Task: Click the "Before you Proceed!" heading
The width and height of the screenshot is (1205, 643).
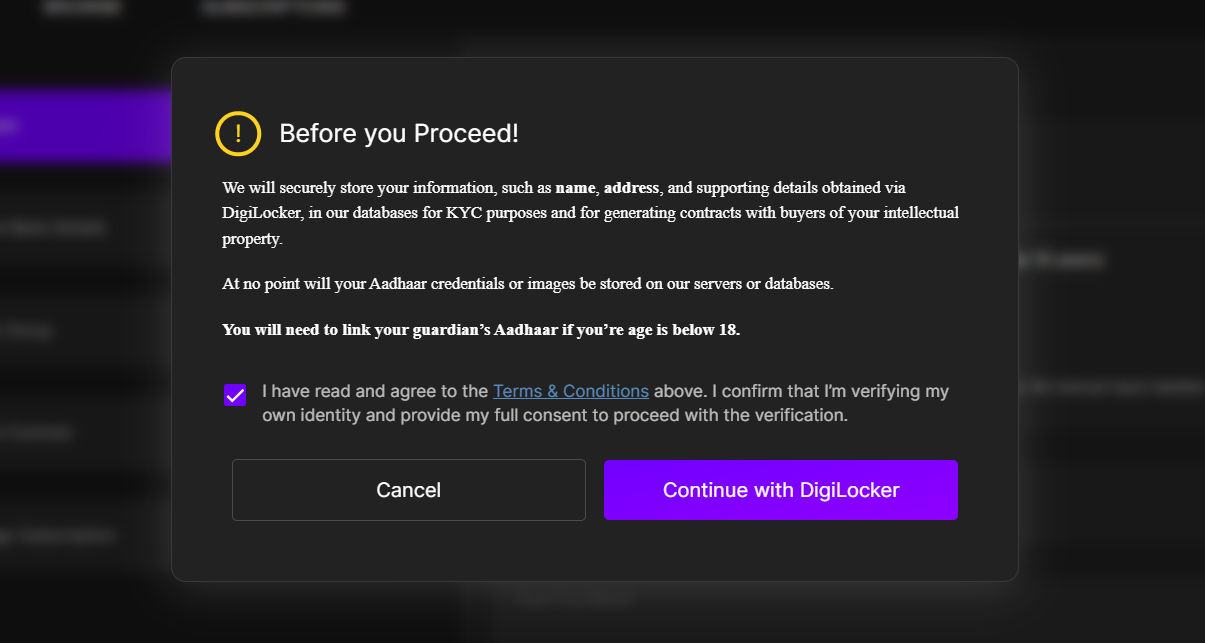Action: (399, 134)
